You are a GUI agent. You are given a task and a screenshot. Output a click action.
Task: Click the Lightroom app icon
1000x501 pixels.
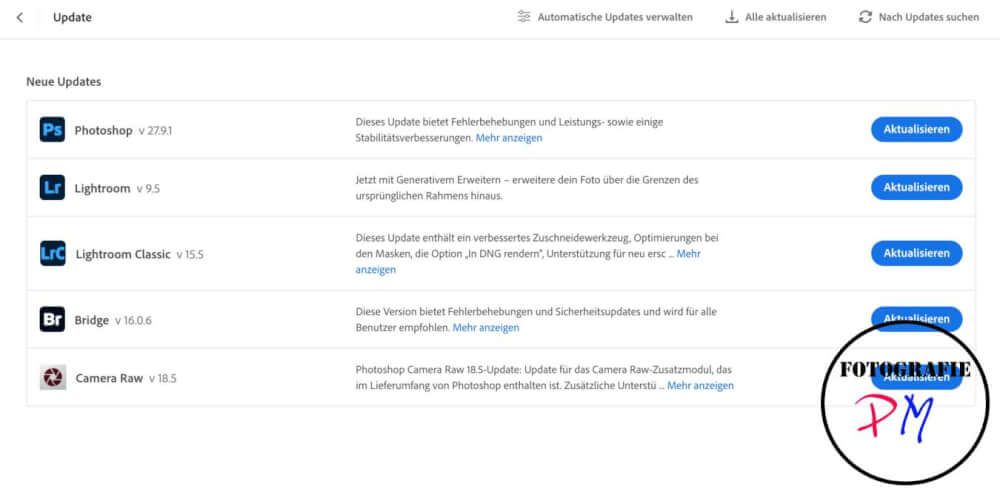coord(52,187)
